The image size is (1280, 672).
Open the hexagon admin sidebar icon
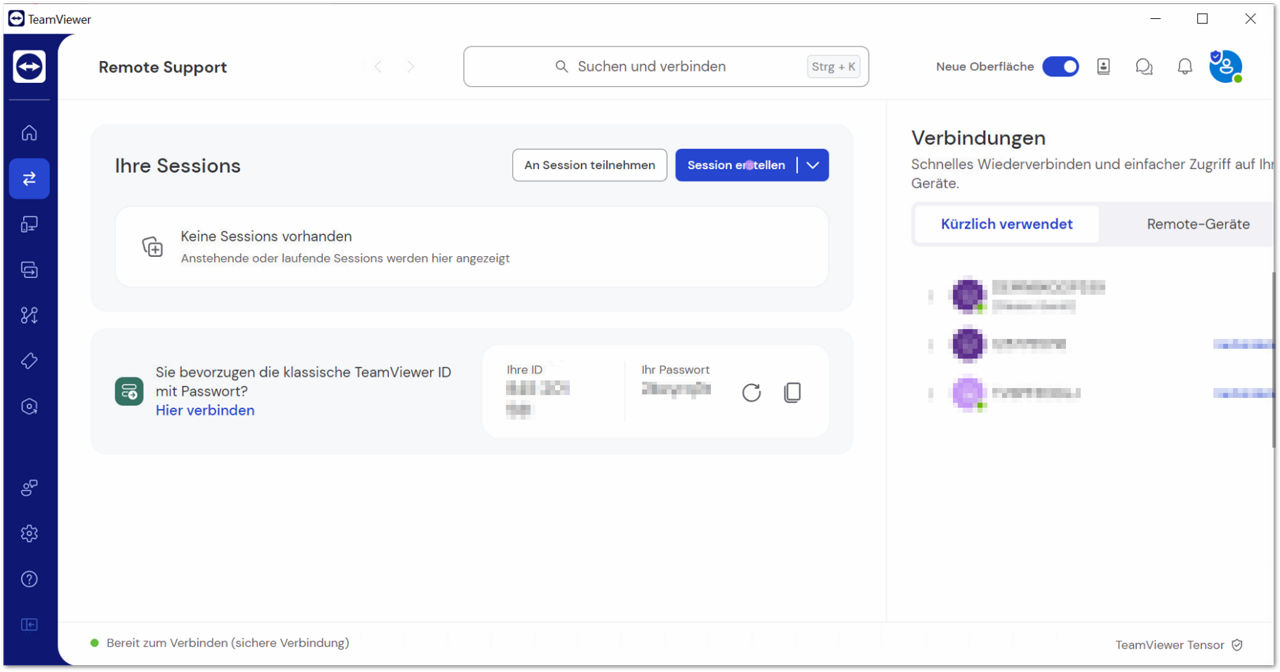[x=29, y=406]
